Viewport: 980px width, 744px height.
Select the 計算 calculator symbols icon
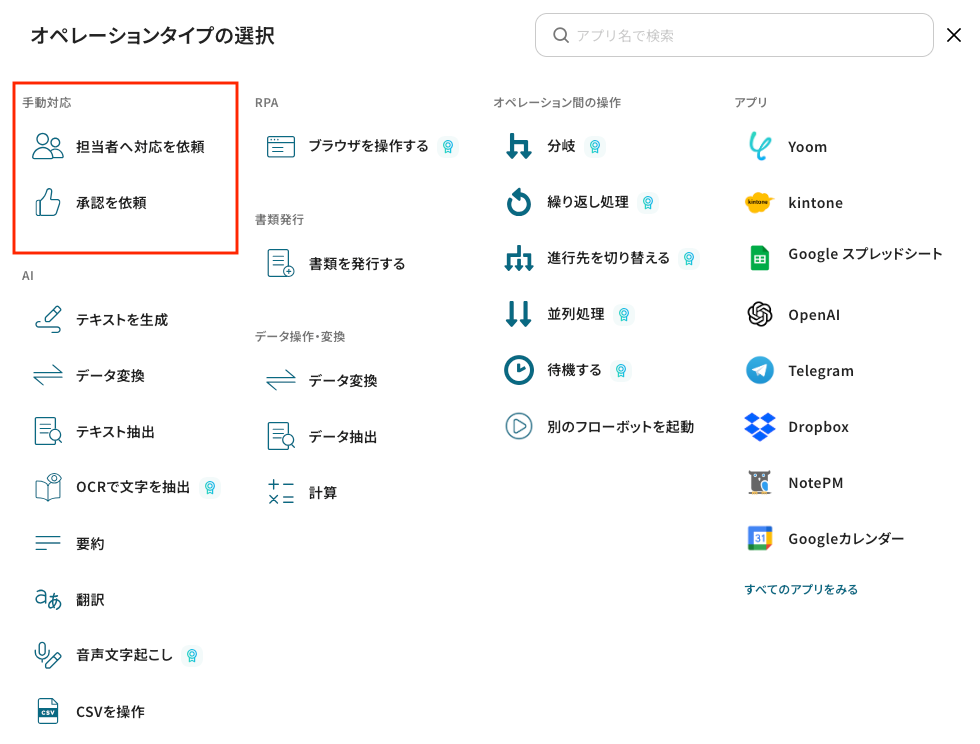coord(281,493)
